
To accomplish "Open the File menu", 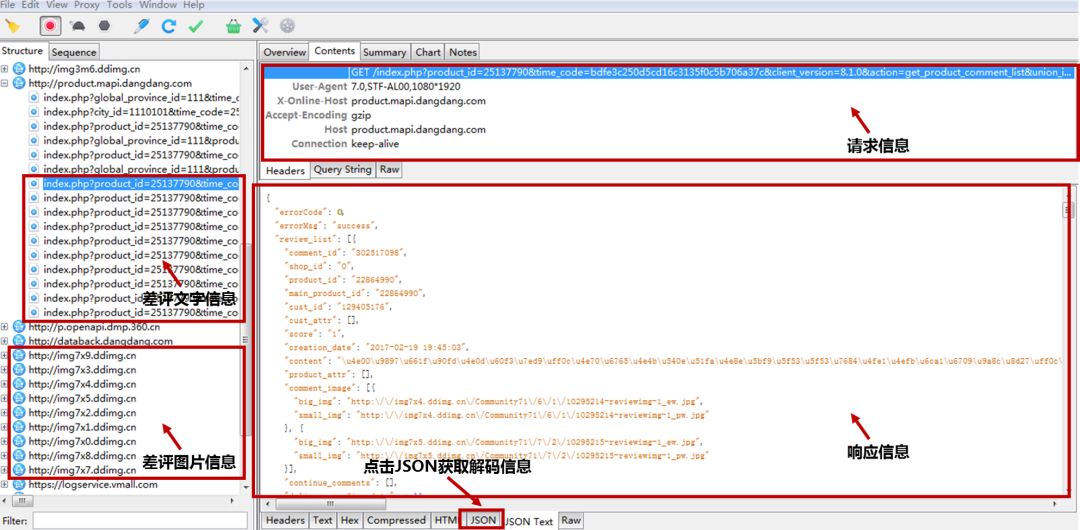I will click(x=8, y=5).
